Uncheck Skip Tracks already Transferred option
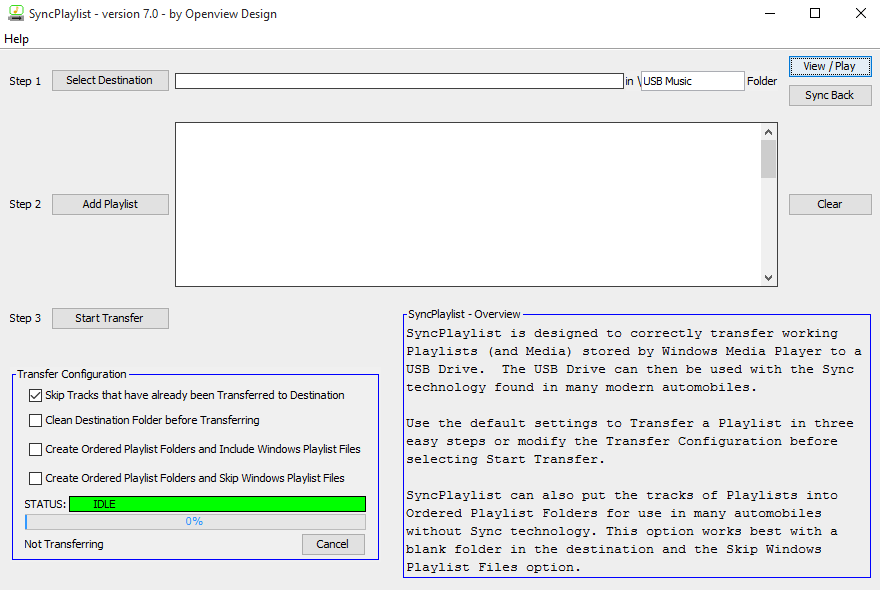880x590 pixels. 36,396
